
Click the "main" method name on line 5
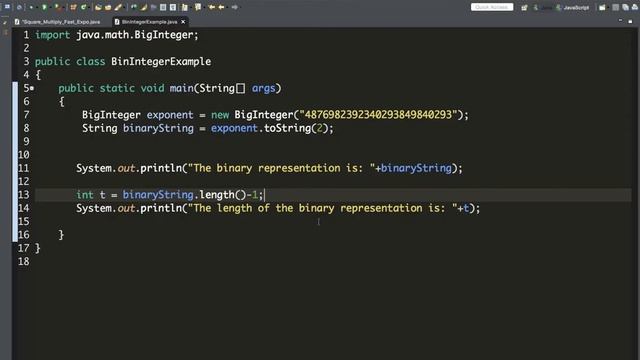point(181,88)
